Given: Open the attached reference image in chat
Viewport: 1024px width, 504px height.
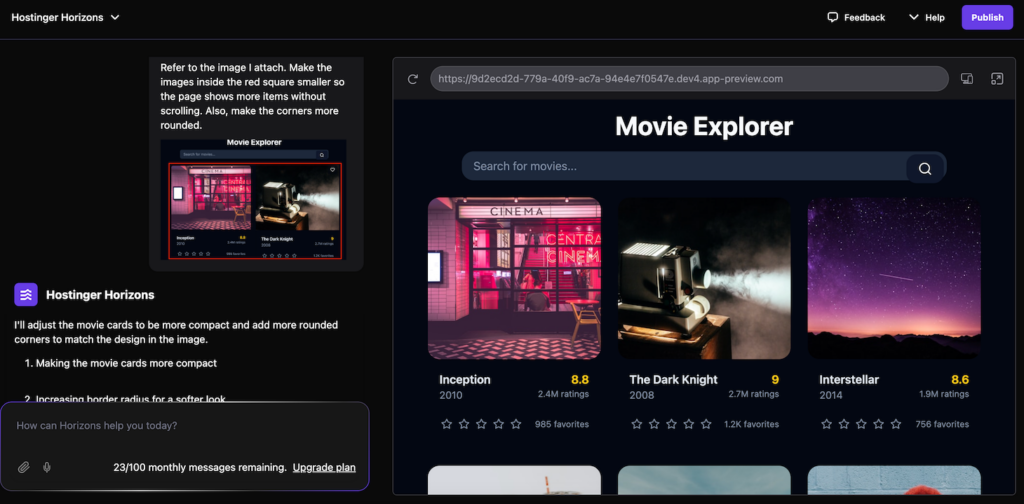Looking at the screenshot, I should (x=254, y=199).
